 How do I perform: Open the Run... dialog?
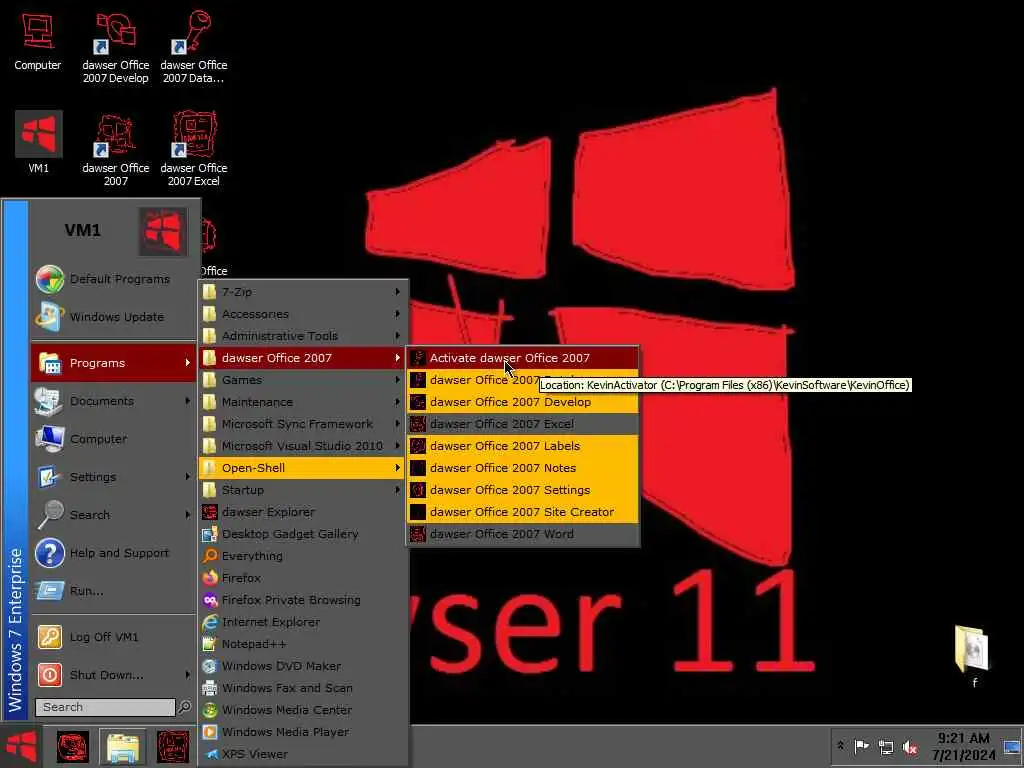tap(113, 590)
